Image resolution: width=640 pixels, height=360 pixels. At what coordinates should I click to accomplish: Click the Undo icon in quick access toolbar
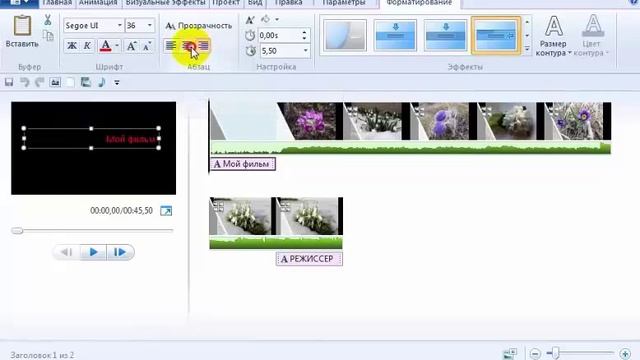(x=24, y=82)
